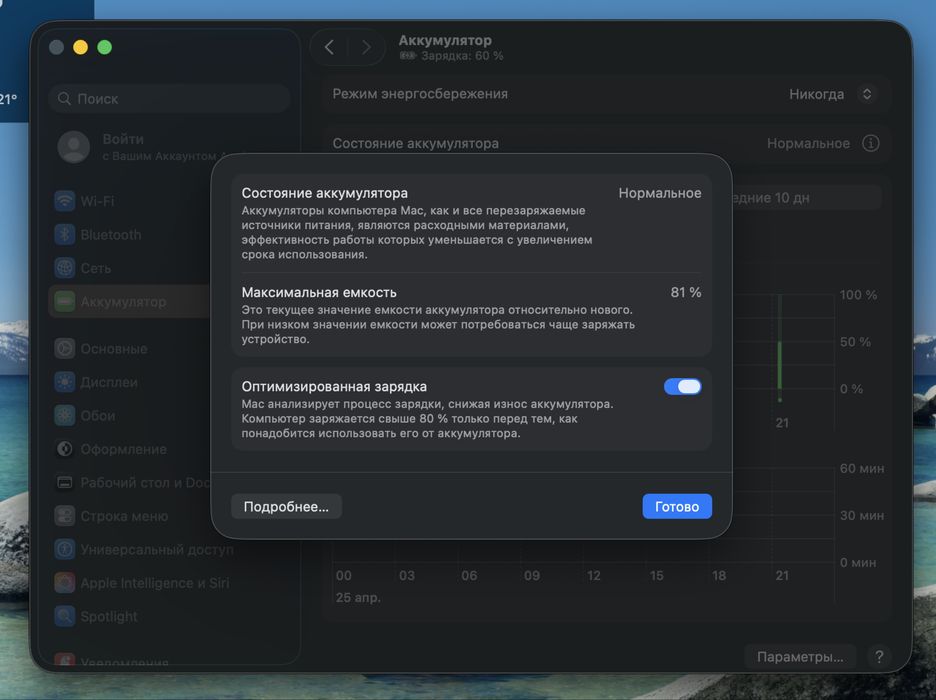
Task: Click the Нормальное value in the dialog
Action: coord(660,193)
